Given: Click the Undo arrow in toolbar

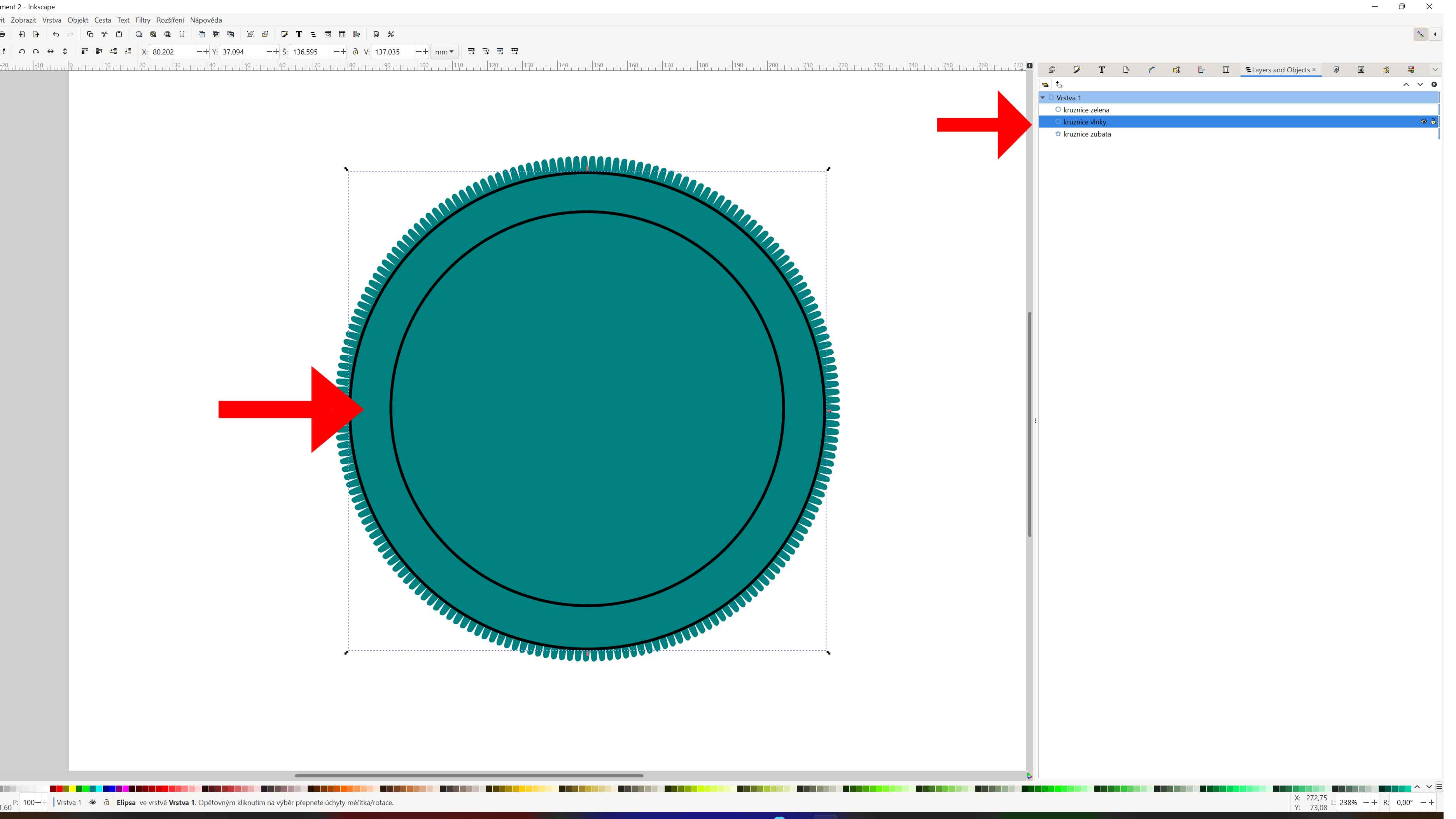Looking at the screenshot, I should click(55, 35).
